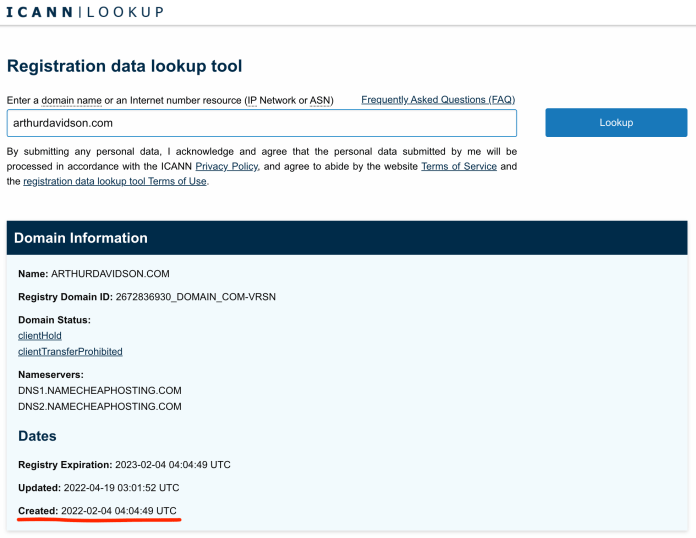696x538 pixels.
Task: Click the clientTransferProhibited status link
Action: point(70,352)
